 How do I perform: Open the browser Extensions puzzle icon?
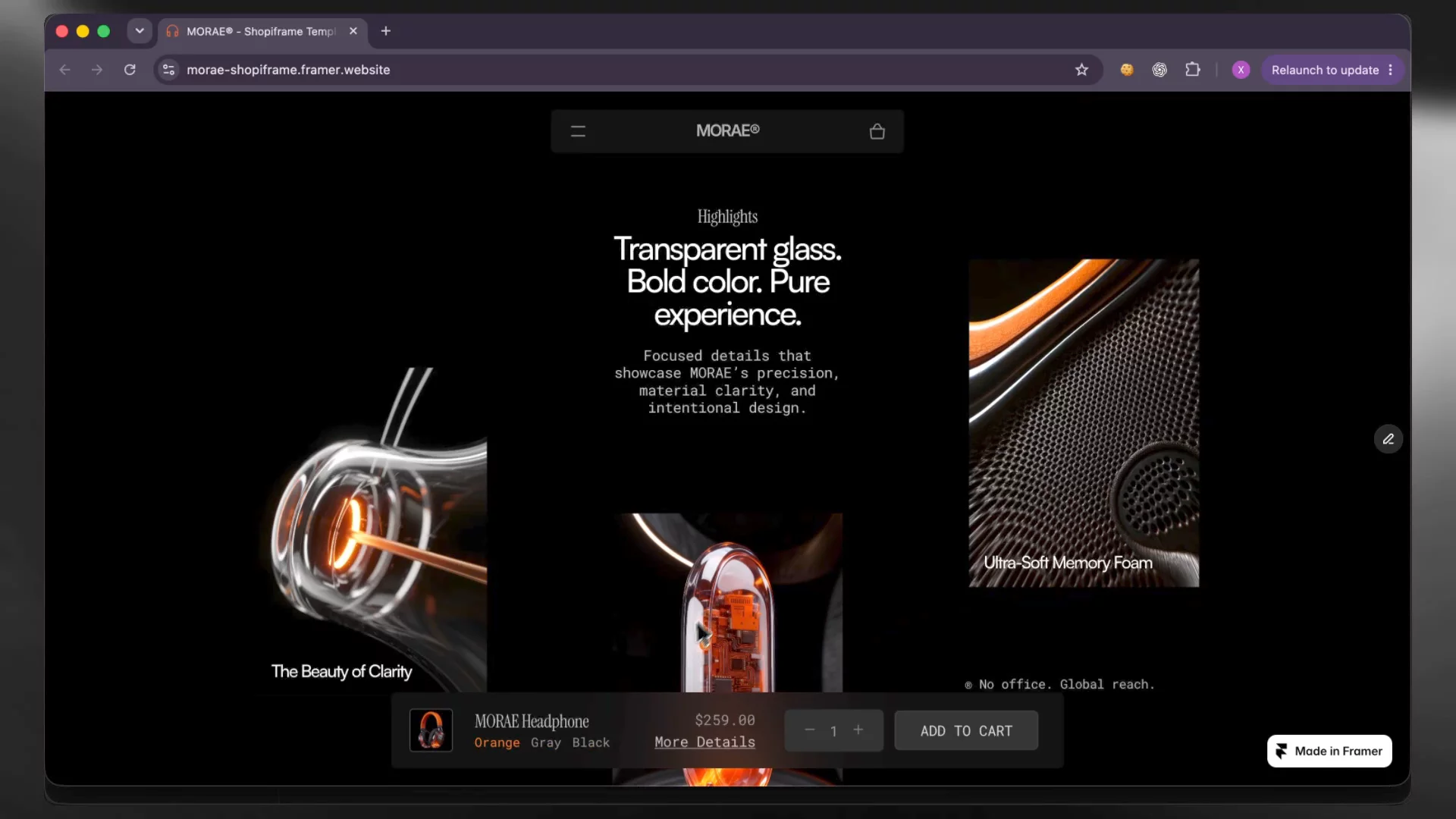(x=1193, y=70)
